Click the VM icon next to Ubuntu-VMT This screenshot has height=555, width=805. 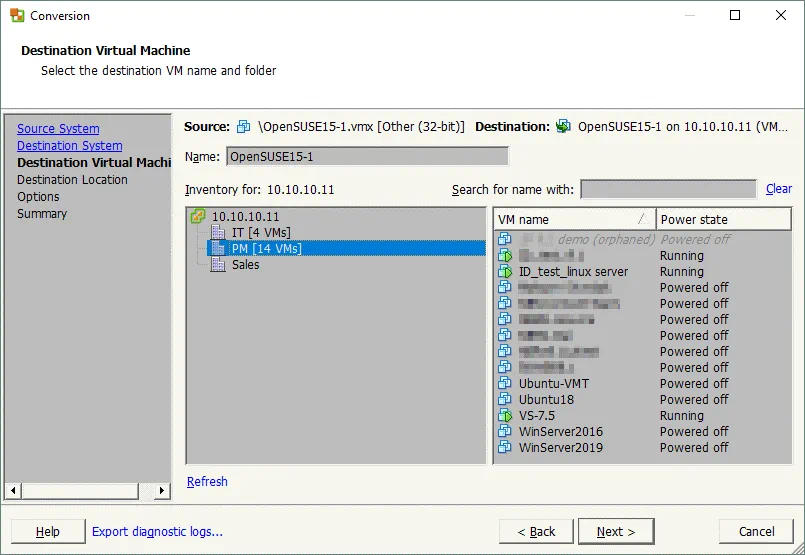pyautogui.click(x=505, y=384)
